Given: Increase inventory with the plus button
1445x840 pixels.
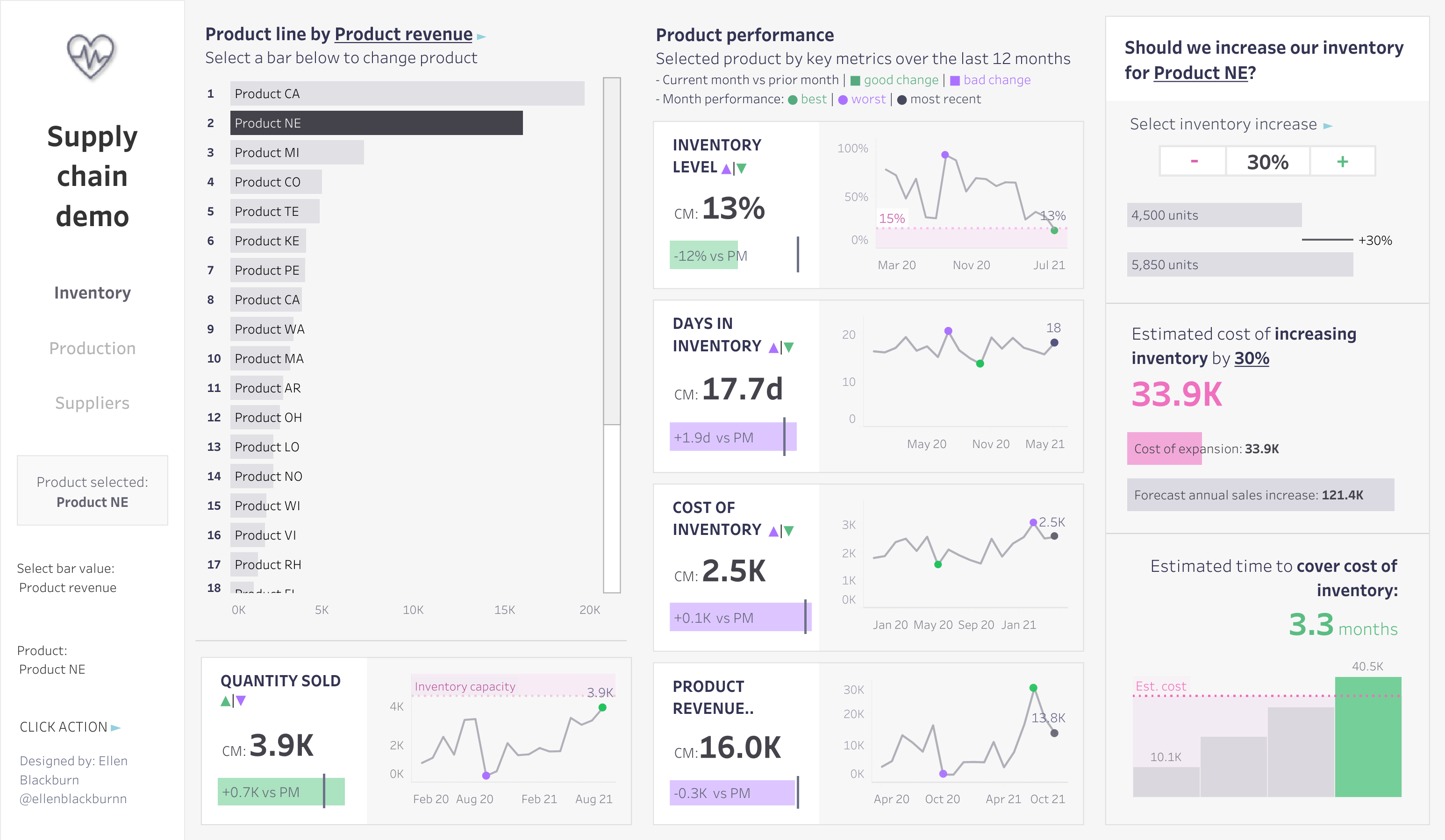Looking at the screenshot, I should click(1342, 162).
